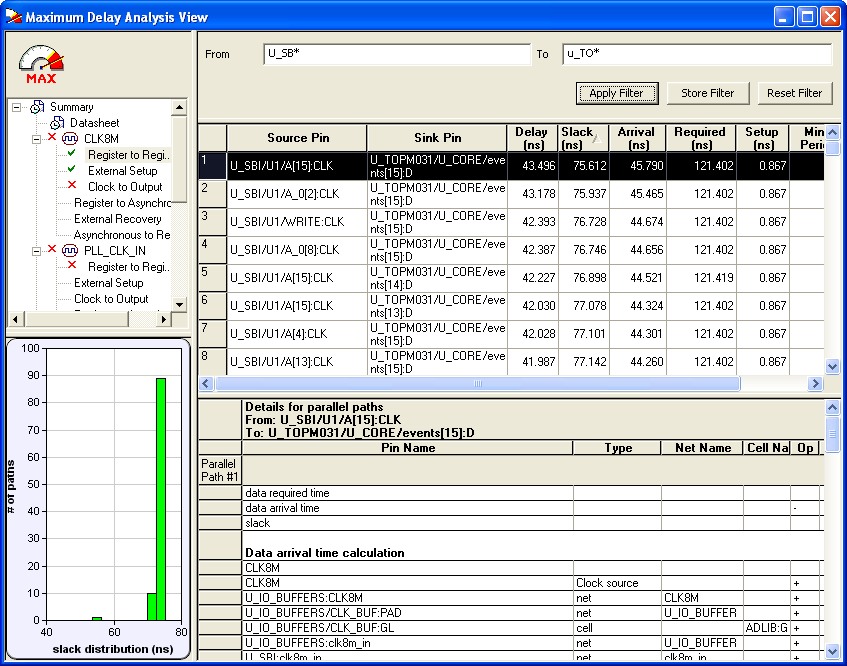This screenshot has width=847, height=666.
Task: Click details pane scroll up arrow
Action: click(x=832, y=407)
